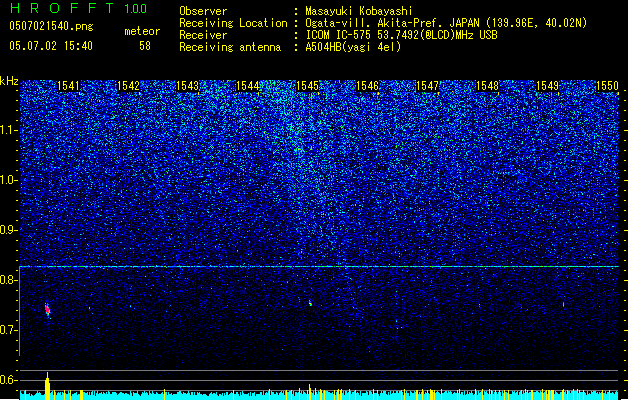Click the Receiving Location label
Image resolution: width=629 pixels, height=400 pixels.
[x=233, y=23]
